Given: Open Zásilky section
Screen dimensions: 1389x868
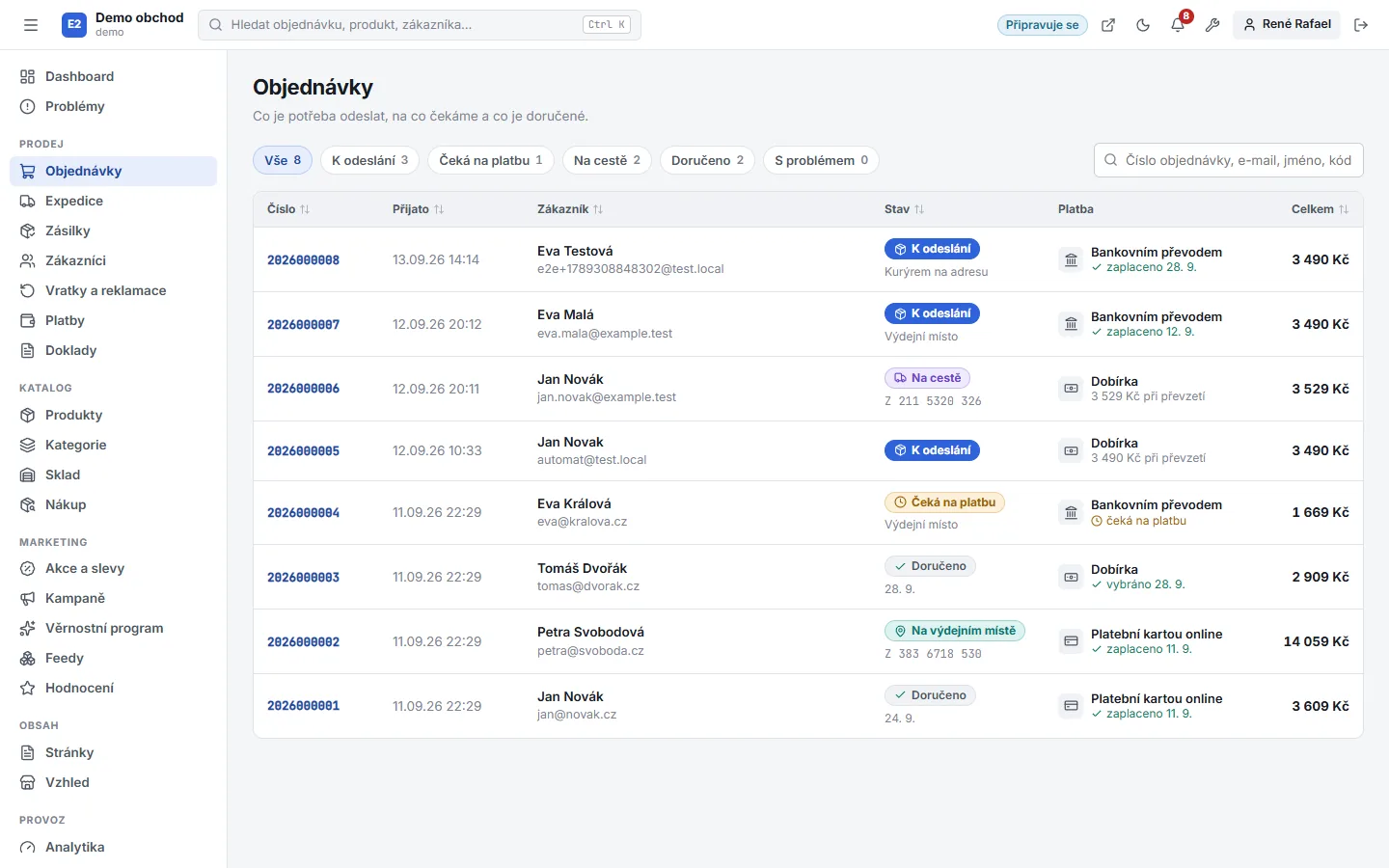Looking at the screenshot, I should coord(113,231).
